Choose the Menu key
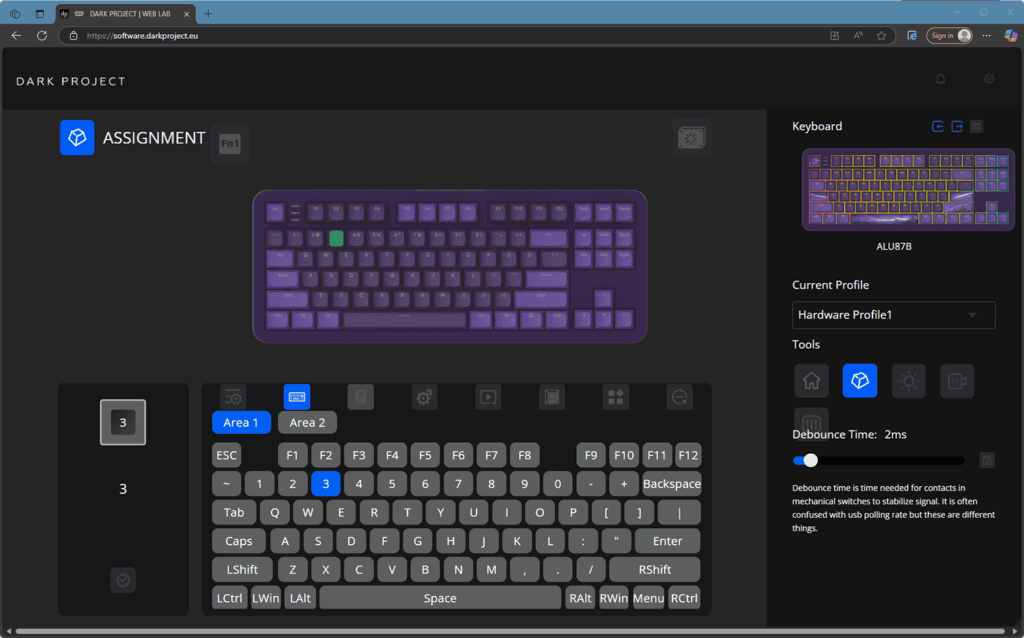1024x638 pixels. pos(648,598)
